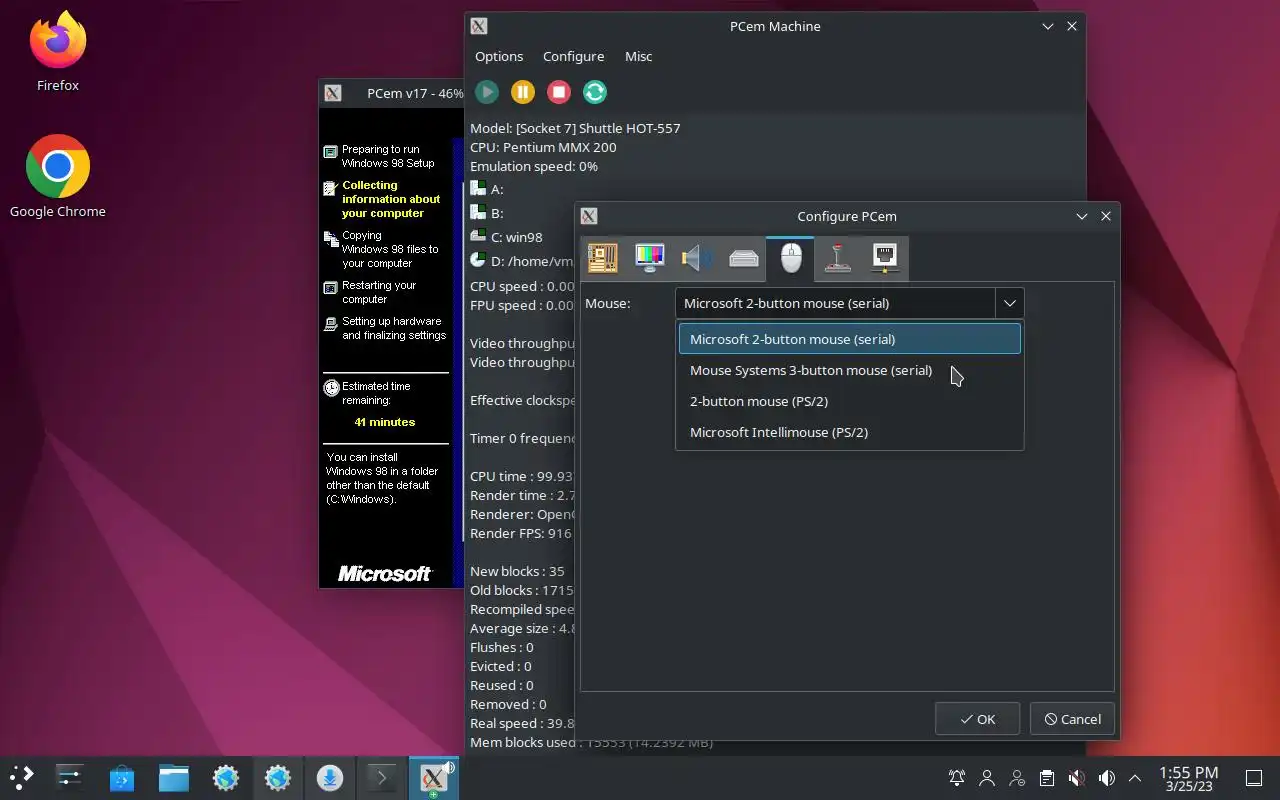
Task: Open the notifications bell in system tray
Action: point(957,777)
